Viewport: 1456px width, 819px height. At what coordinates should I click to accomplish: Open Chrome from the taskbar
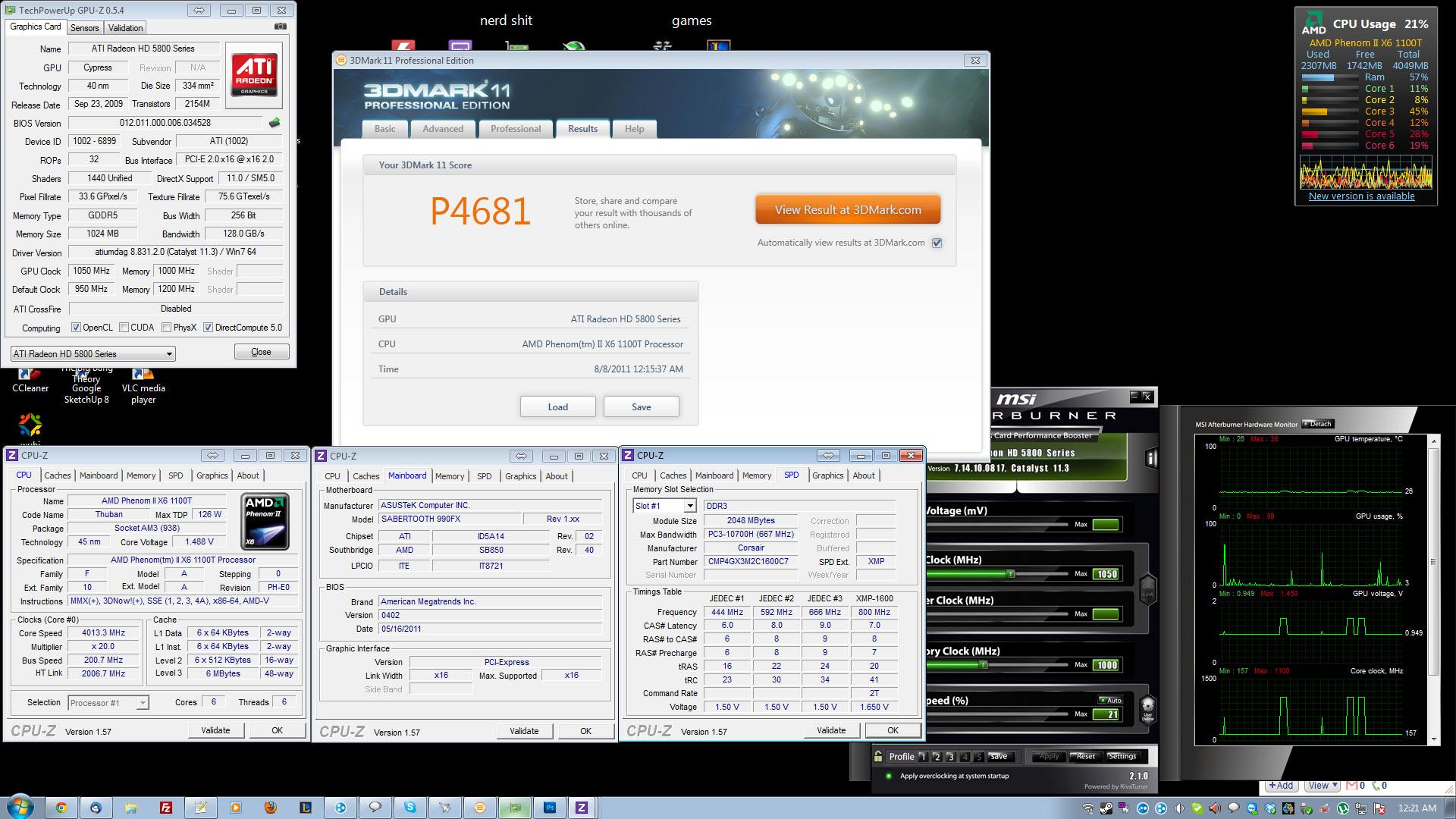pyautogui.click(x=61, y=808)
